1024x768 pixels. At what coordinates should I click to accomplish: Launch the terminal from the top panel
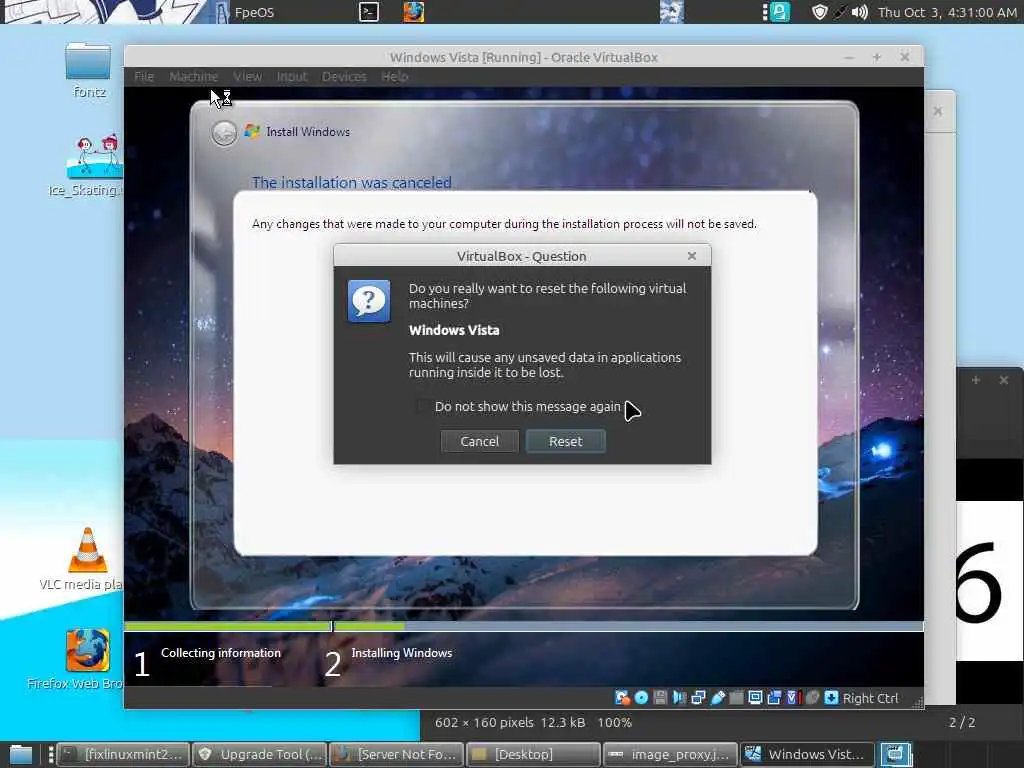369,12
